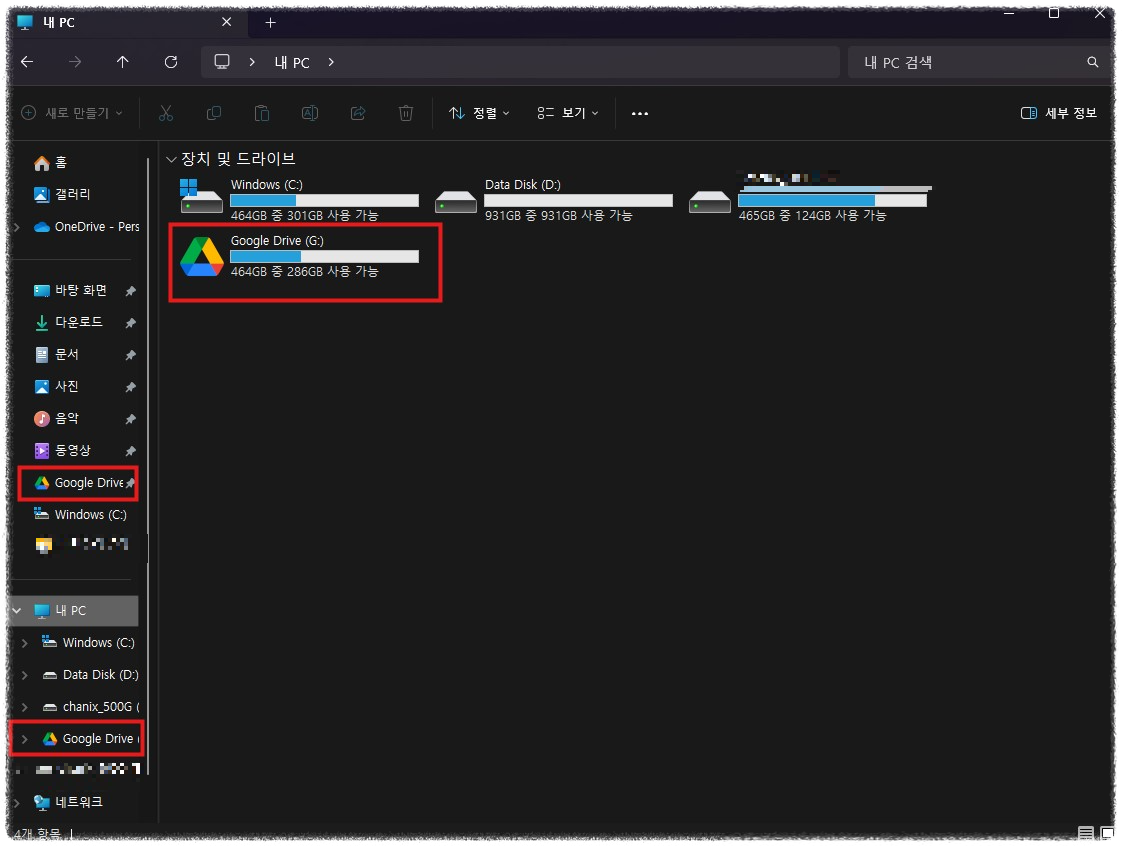Open the three-dot more options menu

(640, 113)
